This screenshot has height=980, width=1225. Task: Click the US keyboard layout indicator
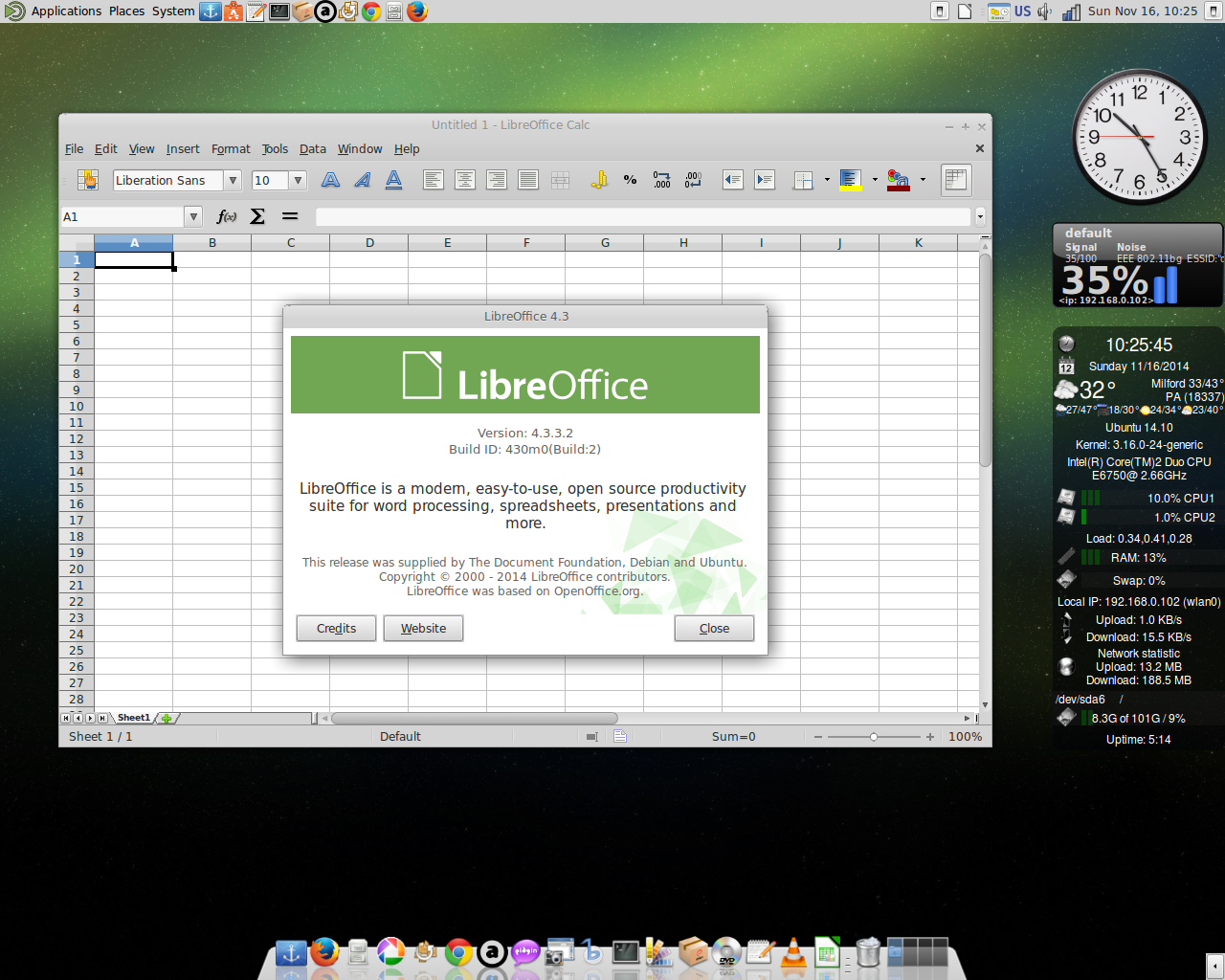click(x=1023, y=11)
